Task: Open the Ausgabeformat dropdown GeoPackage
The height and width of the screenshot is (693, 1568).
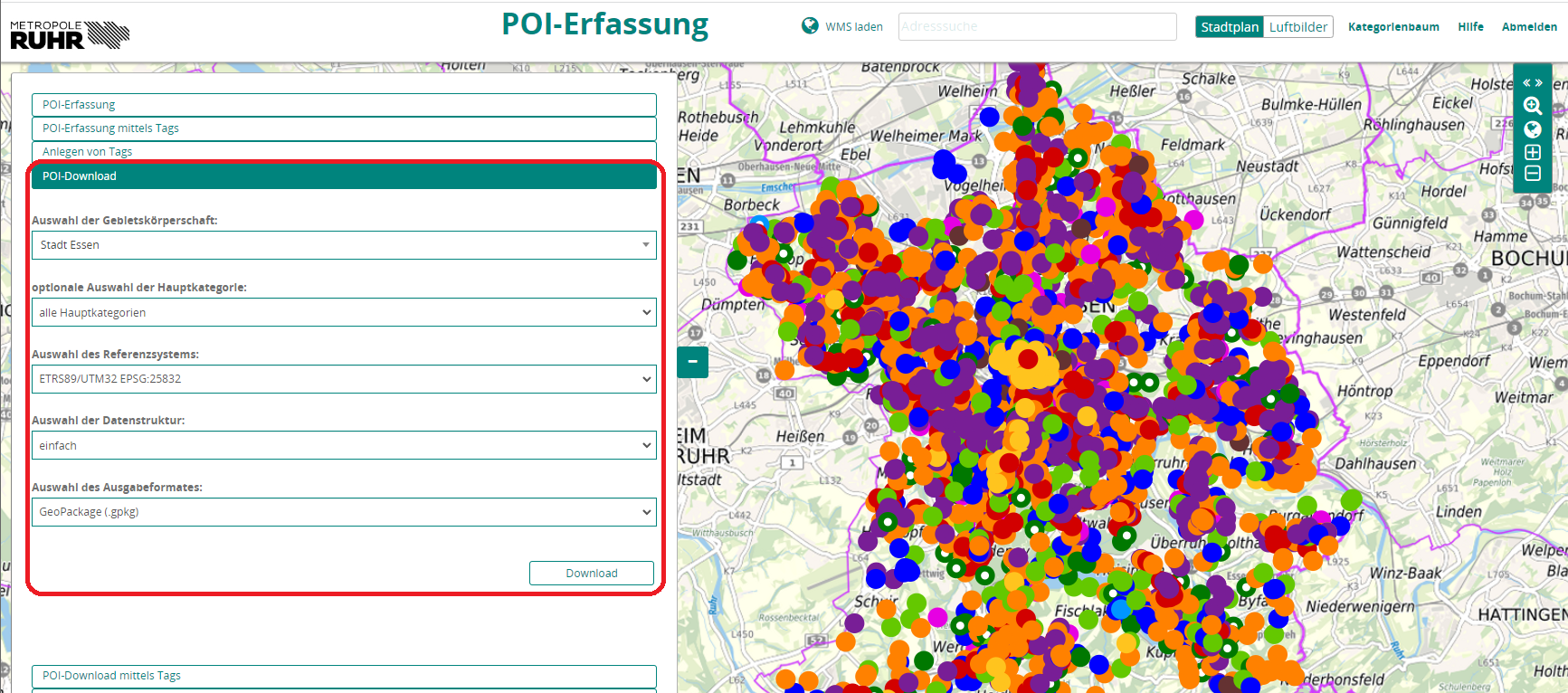Action: click(x=344, y=512)
